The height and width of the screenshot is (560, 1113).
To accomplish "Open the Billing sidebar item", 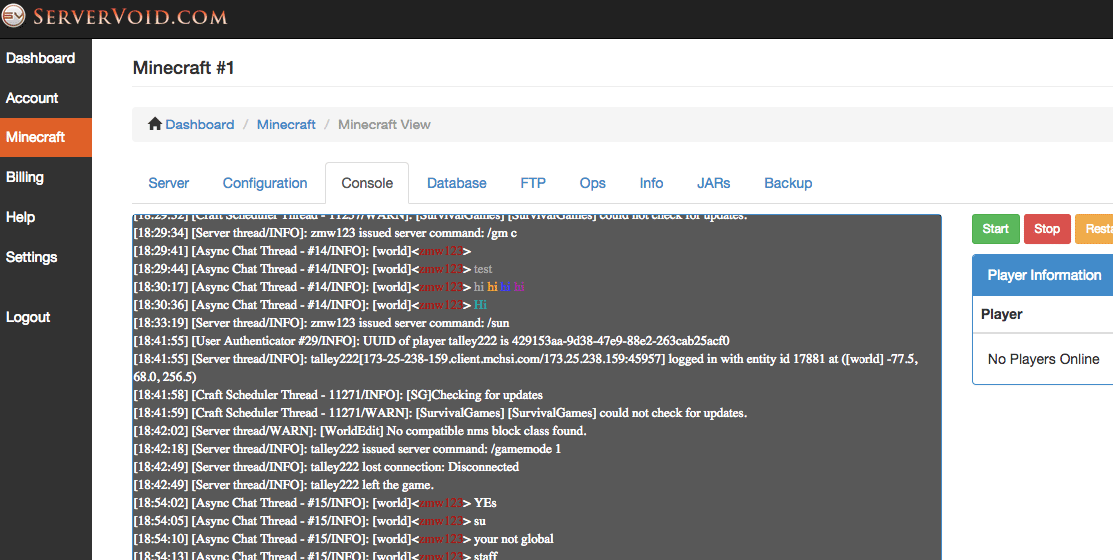I will 25,177.
